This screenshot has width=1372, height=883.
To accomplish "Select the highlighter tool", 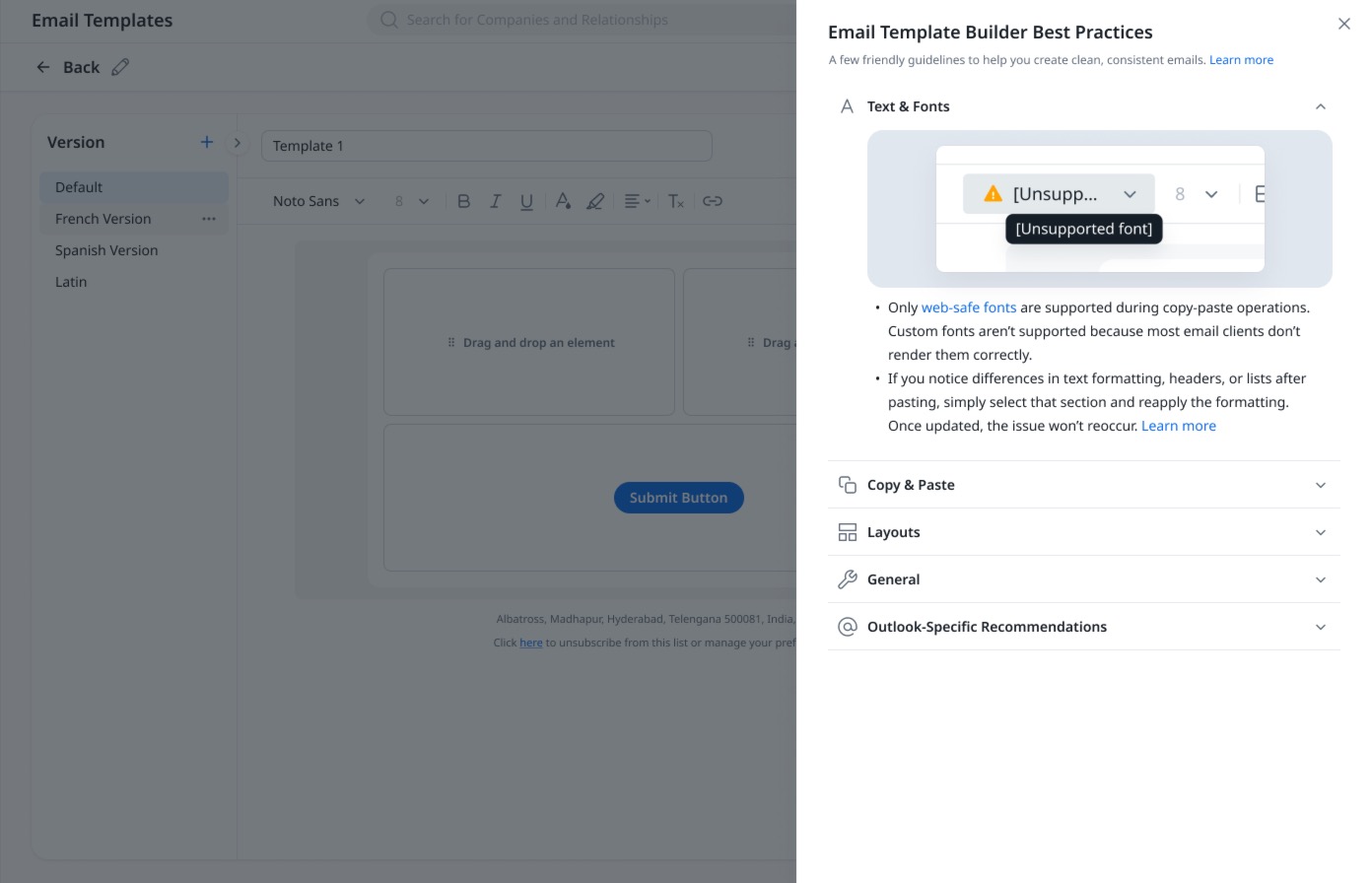I will [595, 201].
